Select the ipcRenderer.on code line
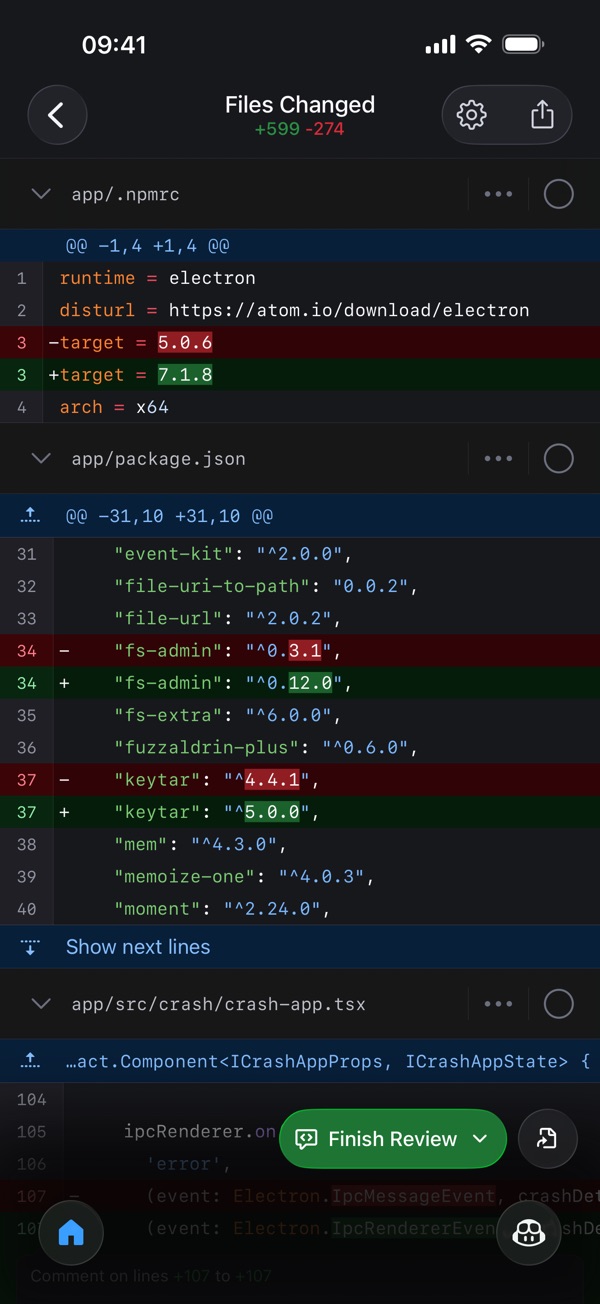This screenshot has width=600, height=1304. pos(300,1132)
